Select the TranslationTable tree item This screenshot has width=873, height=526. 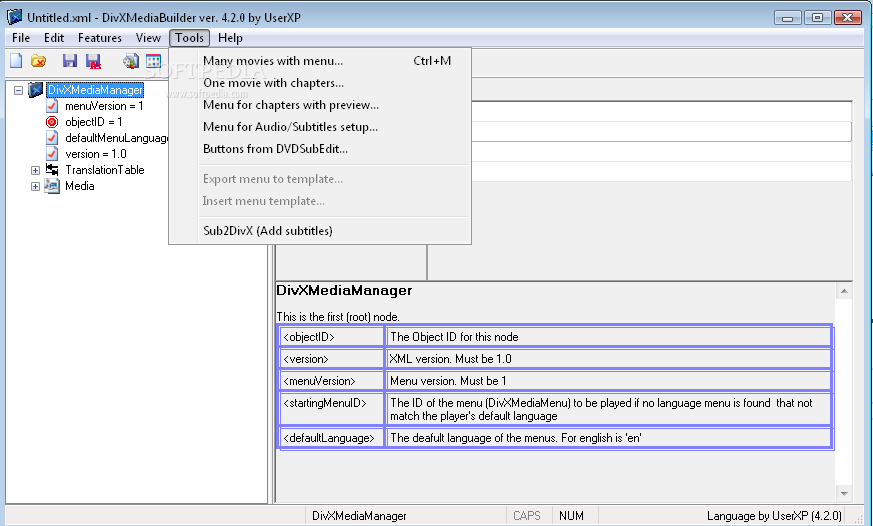click(x=105, y=170)
